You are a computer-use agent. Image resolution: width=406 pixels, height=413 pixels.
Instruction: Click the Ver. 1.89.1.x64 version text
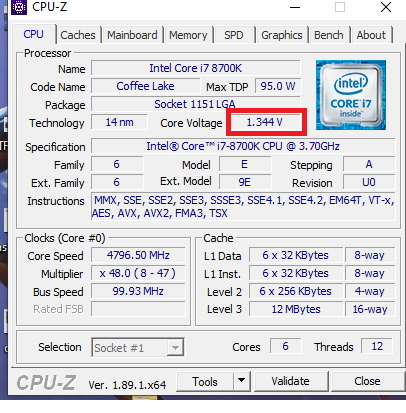click(127, 385)
